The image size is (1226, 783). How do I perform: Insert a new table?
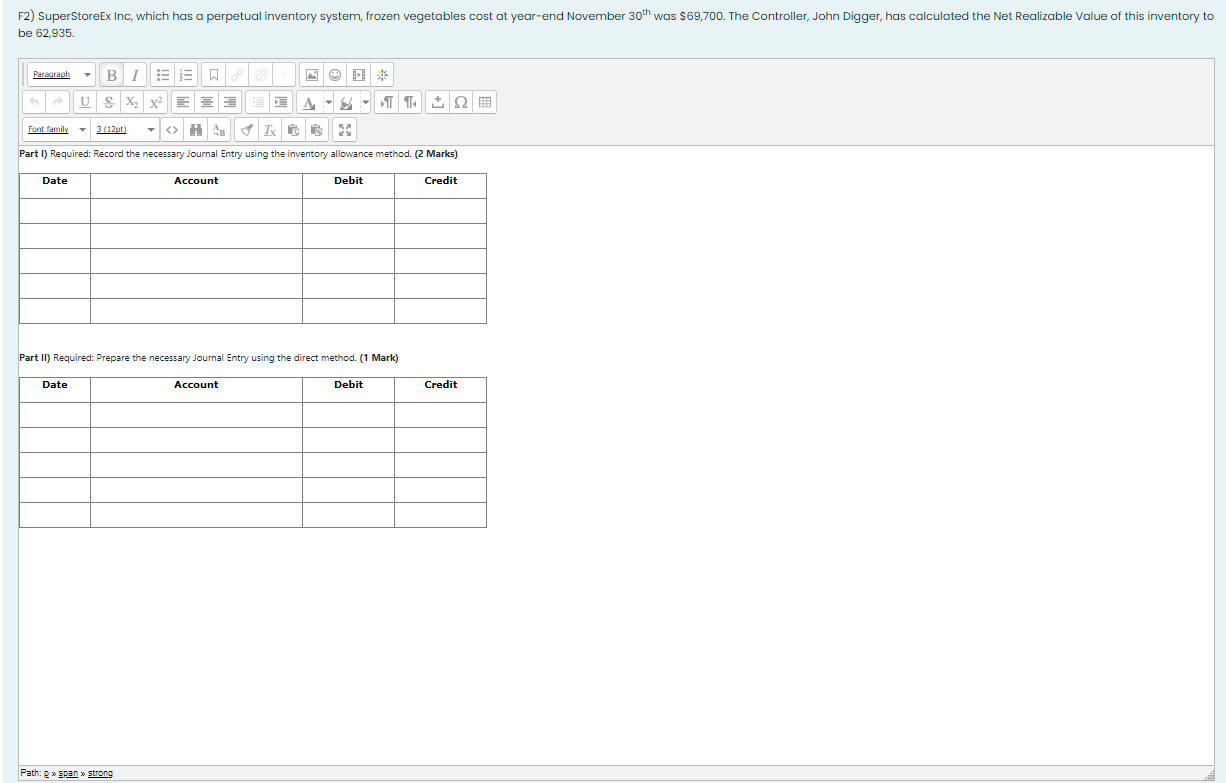pyautogui.click(x=484, y=102)
